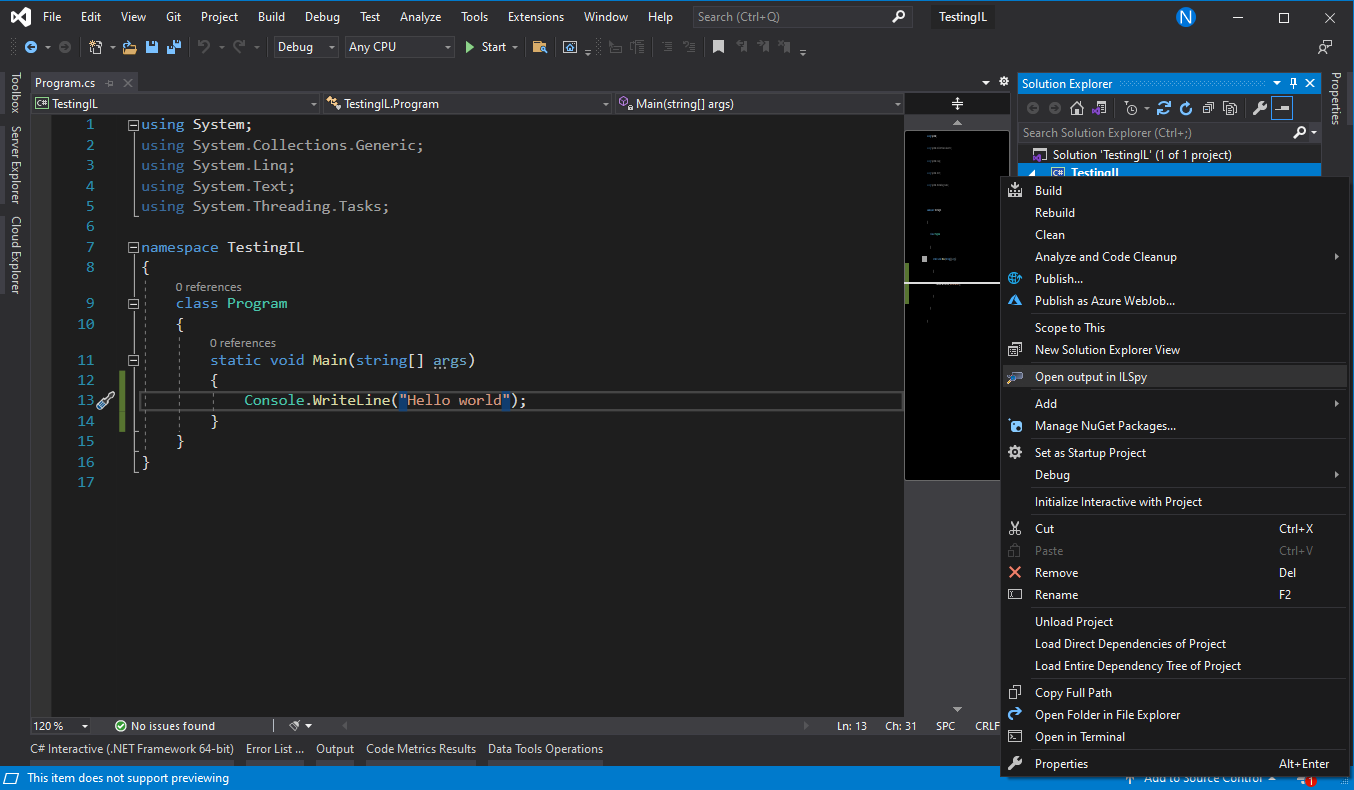The width and height of the screenshot is (1354, 790).
Task: Open the Cloud Explorer side tab
Action: (15, 255)
